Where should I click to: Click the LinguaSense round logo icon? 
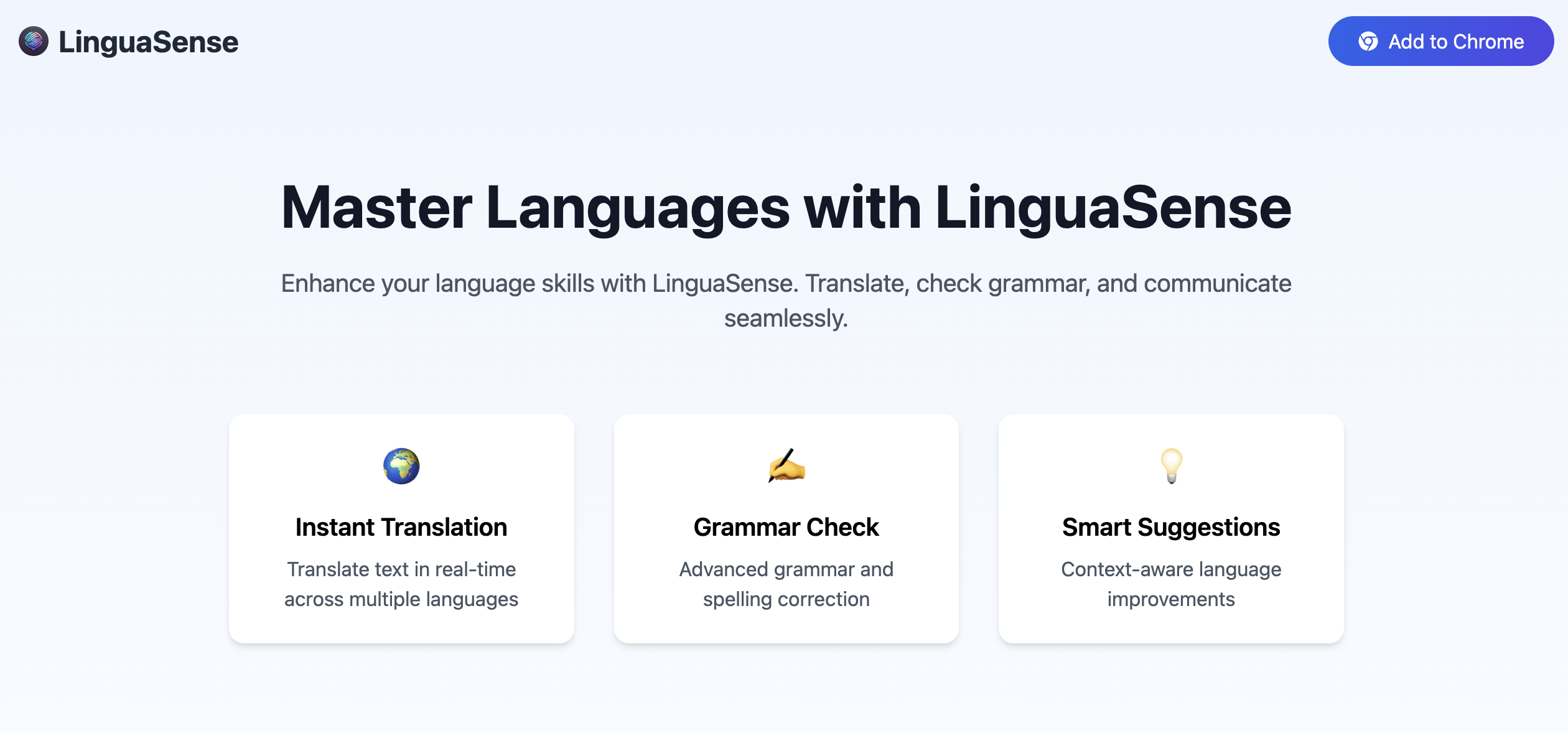pos(34,41)
